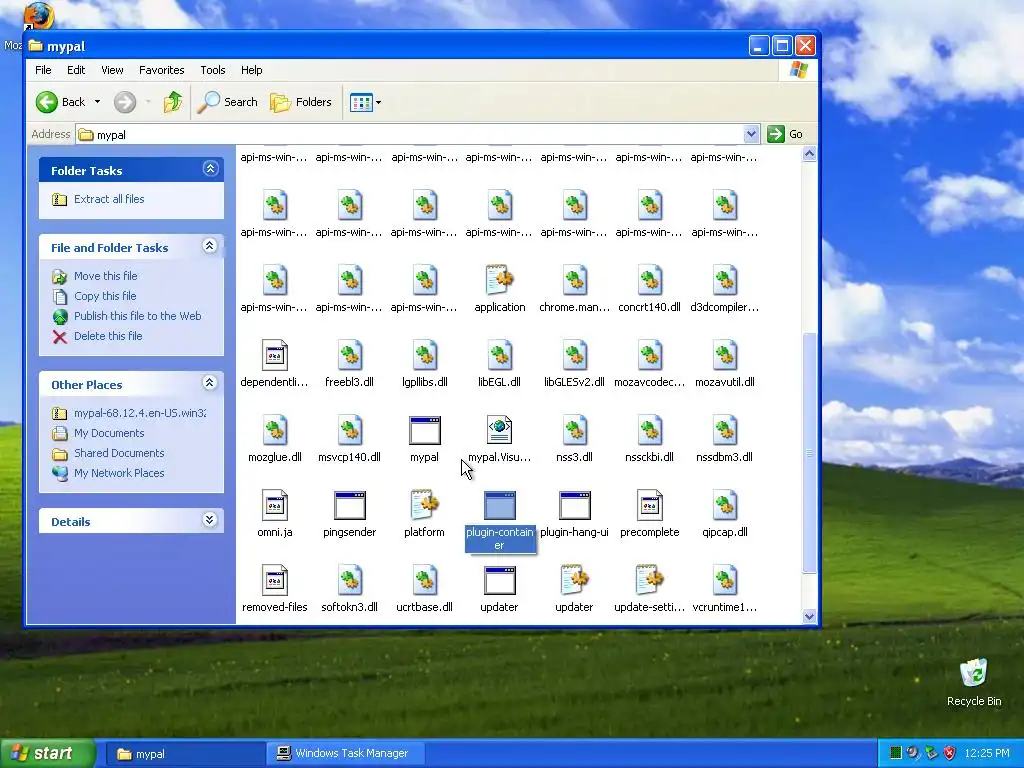This screenshot has width=1024, height=768.
Task: Open the Favorites menu
Action: pyautogui.click(x=161, y=70)
